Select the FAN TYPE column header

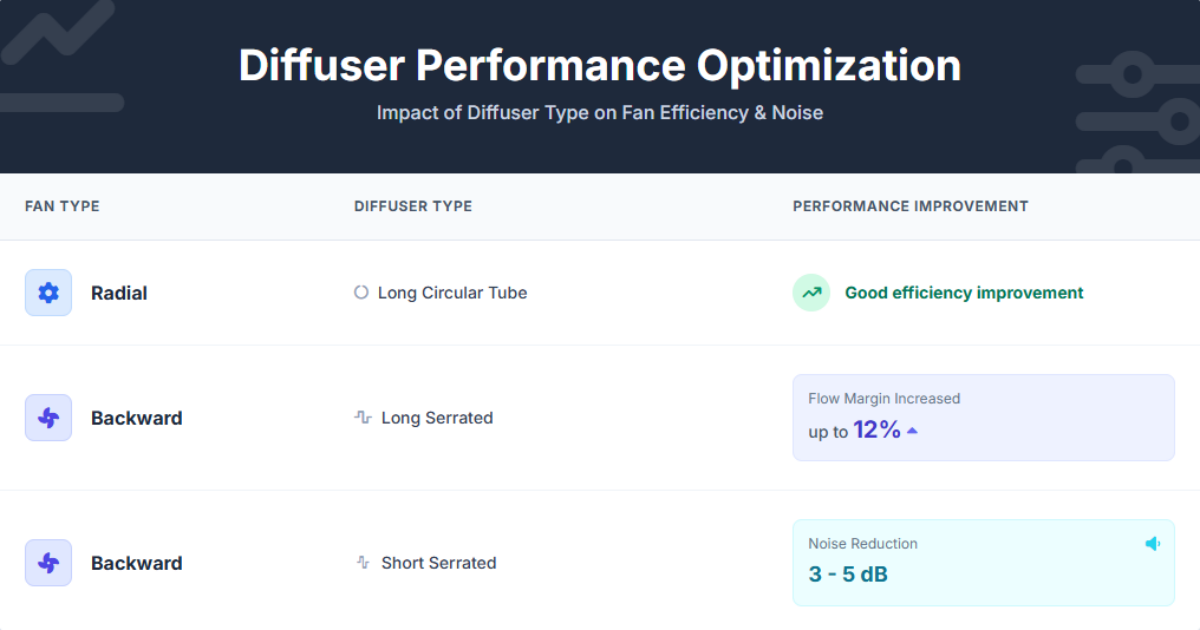[x=62, y=206]
